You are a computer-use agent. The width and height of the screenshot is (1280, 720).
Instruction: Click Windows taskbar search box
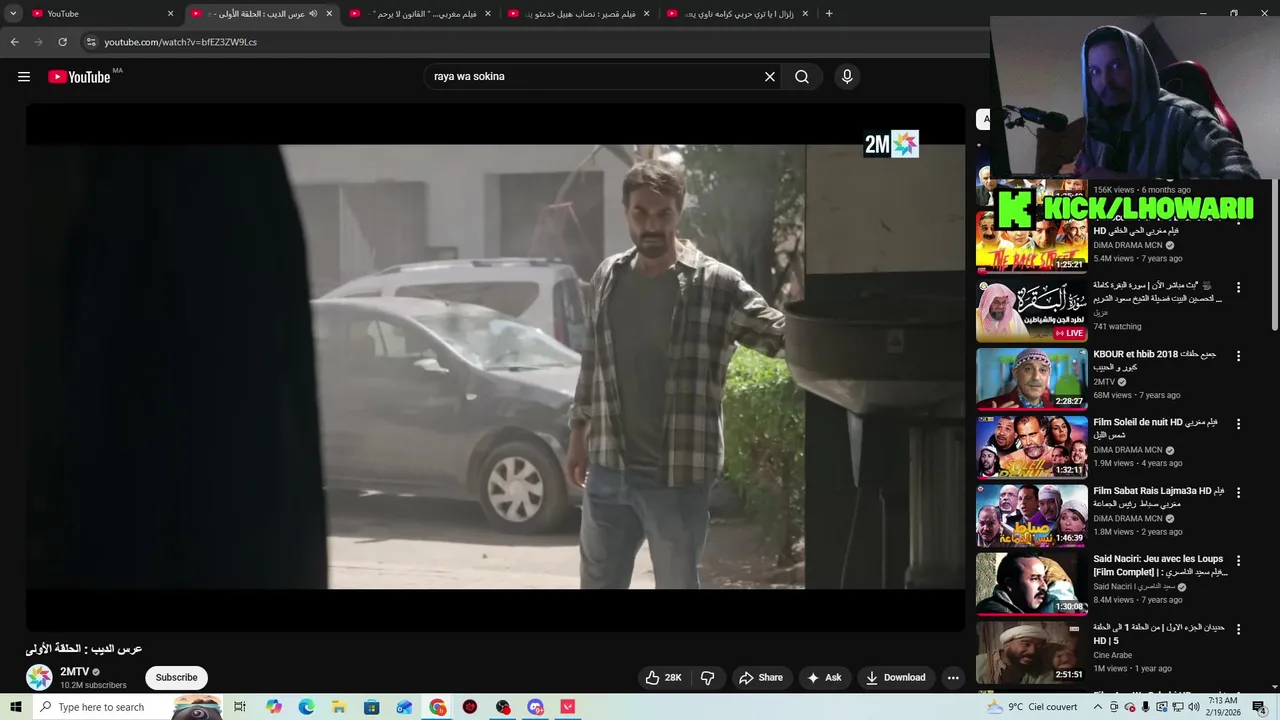click(x=128, y=707)
